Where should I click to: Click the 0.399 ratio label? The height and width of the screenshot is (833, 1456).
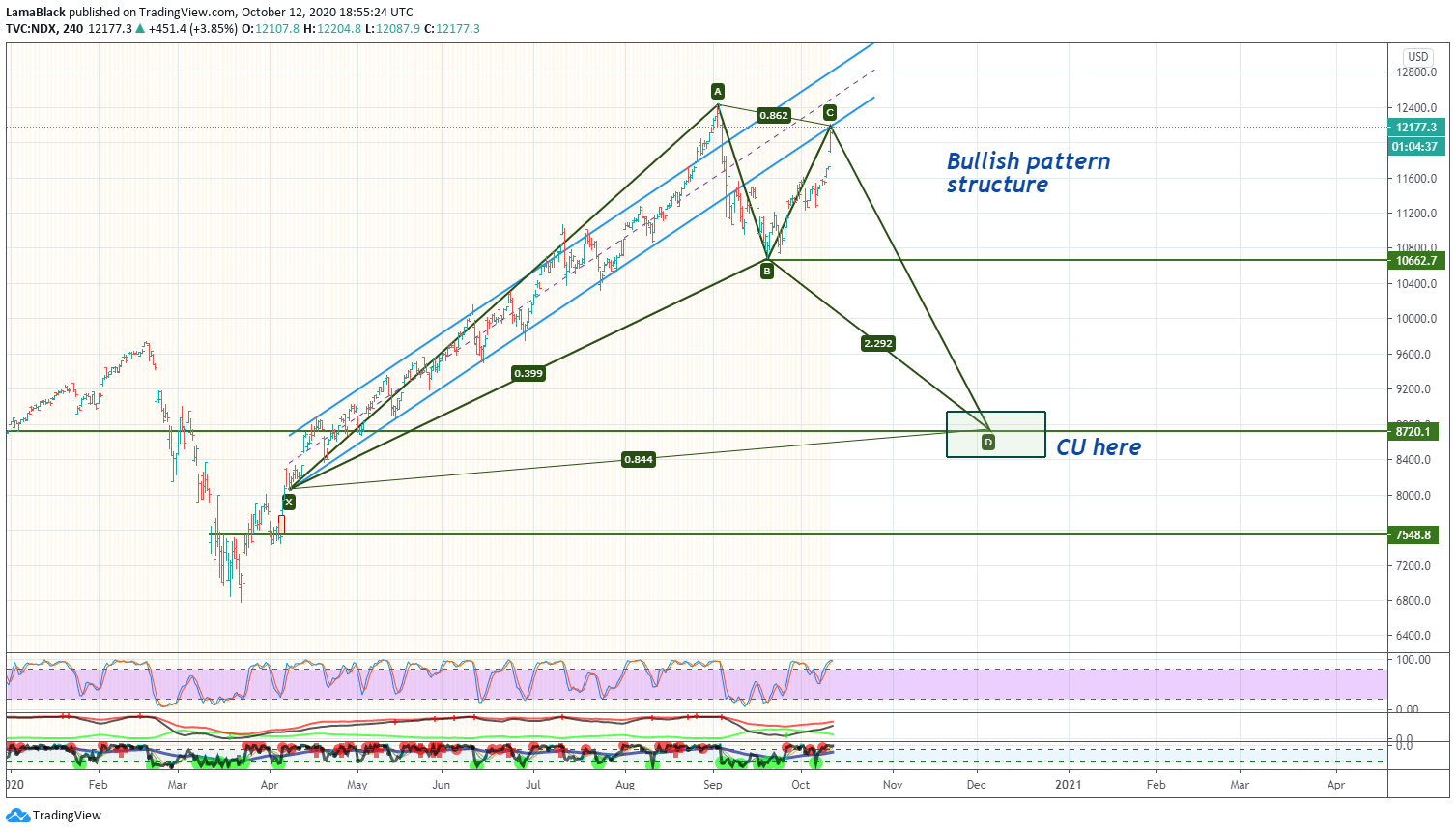[x=528, y=373]
